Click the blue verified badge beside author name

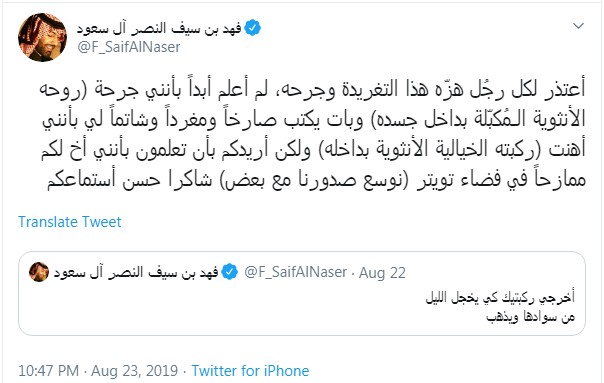253,28
